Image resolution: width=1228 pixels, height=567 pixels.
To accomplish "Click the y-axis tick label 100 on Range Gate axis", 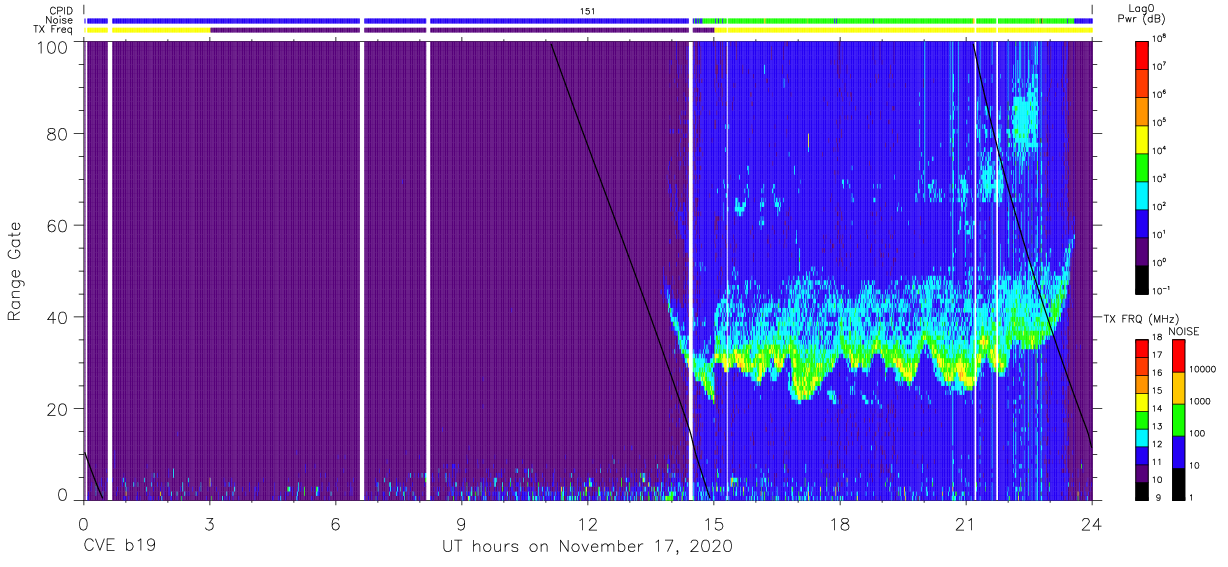I will click(x=54, y=46).
